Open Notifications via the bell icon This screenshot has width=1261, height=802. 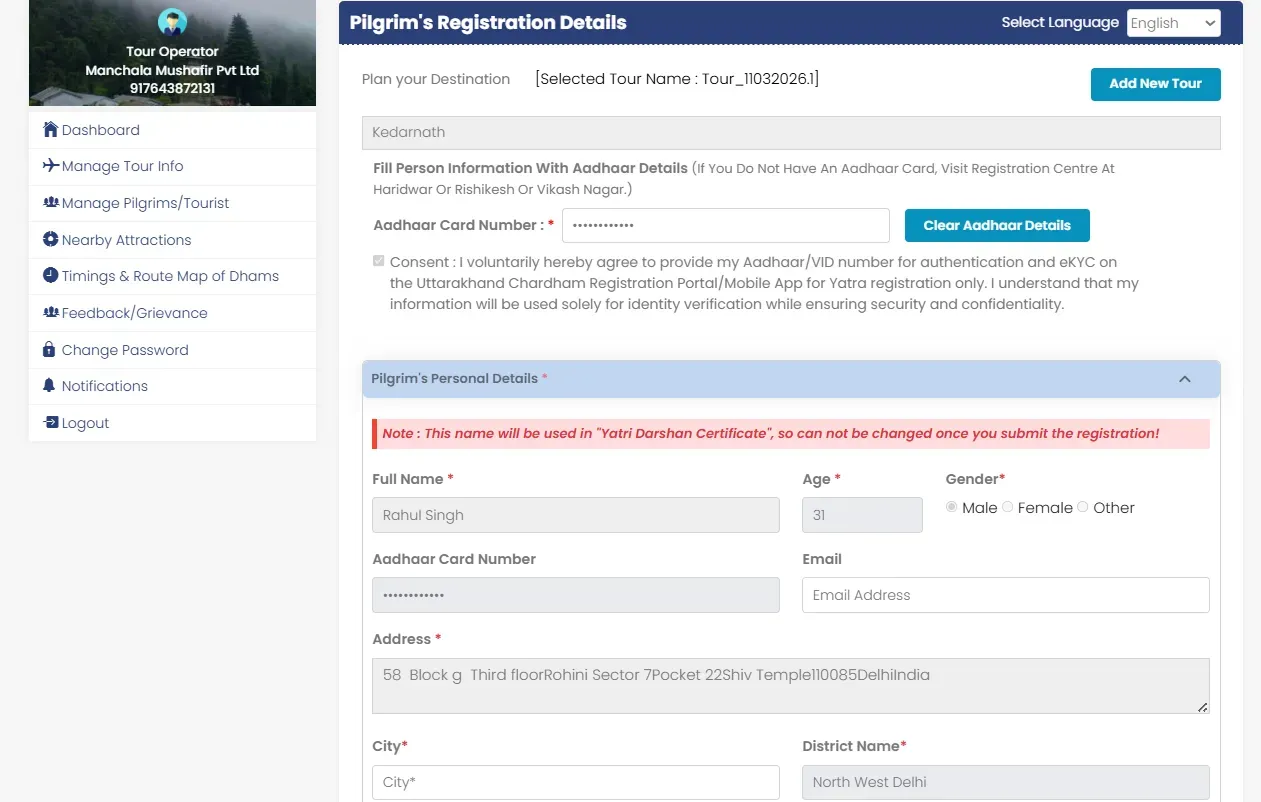coord(49,386)
